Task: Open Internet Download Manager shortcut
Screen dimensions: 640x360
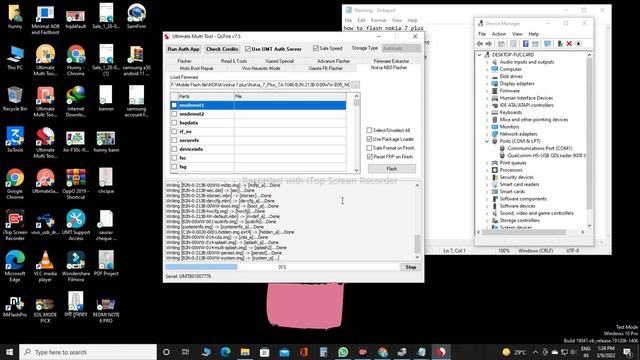Action: click(76, 102)
